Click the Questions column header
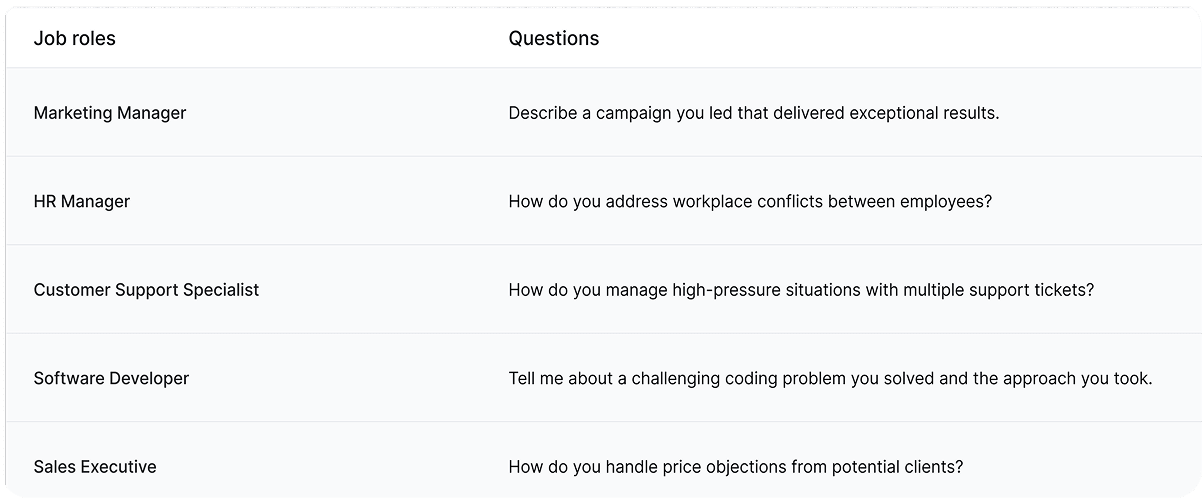1202x498 pixels. 554,39
